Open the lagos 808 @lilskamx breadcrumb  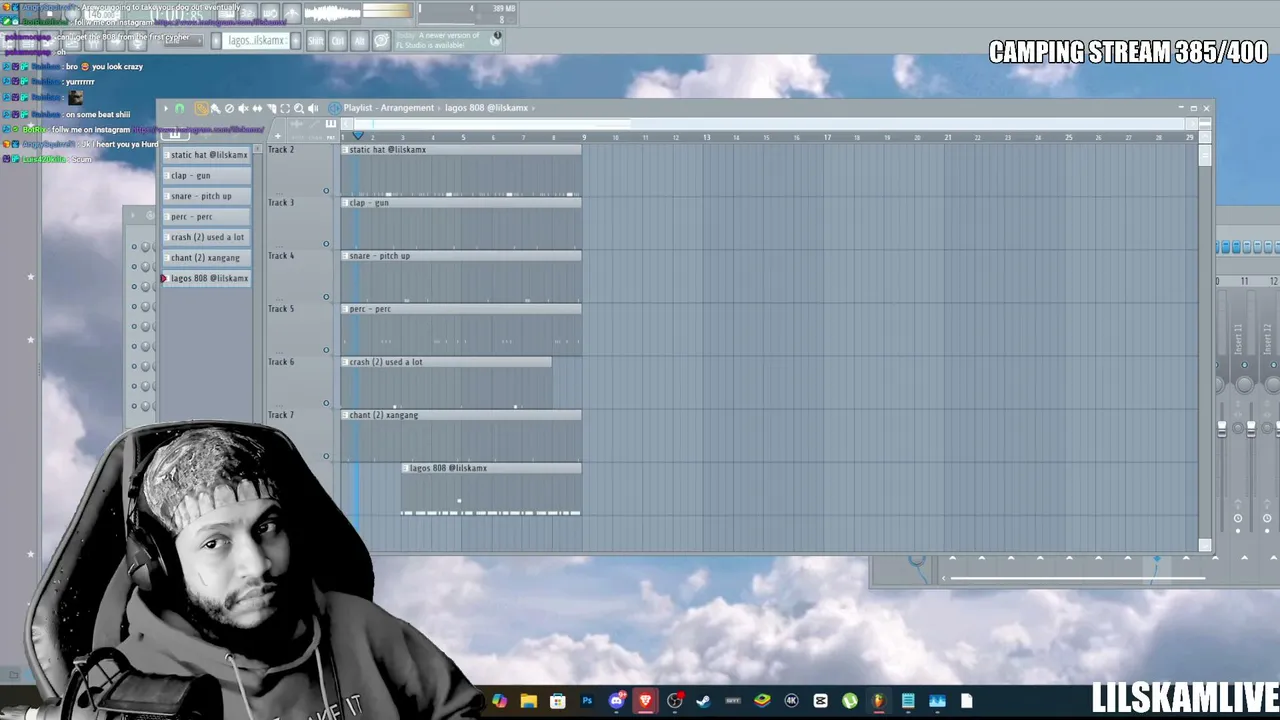coord(486,108)
